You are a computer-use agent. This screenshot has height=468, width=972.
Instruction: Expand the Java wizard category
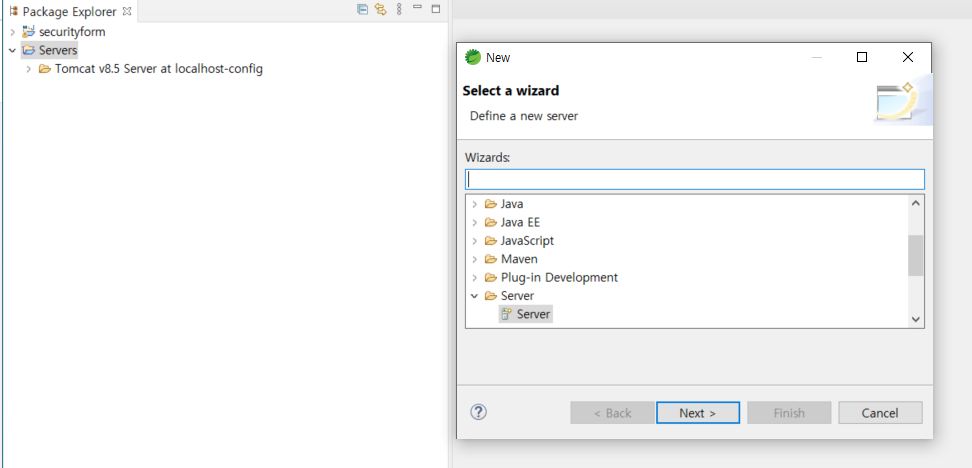(475, 204)
